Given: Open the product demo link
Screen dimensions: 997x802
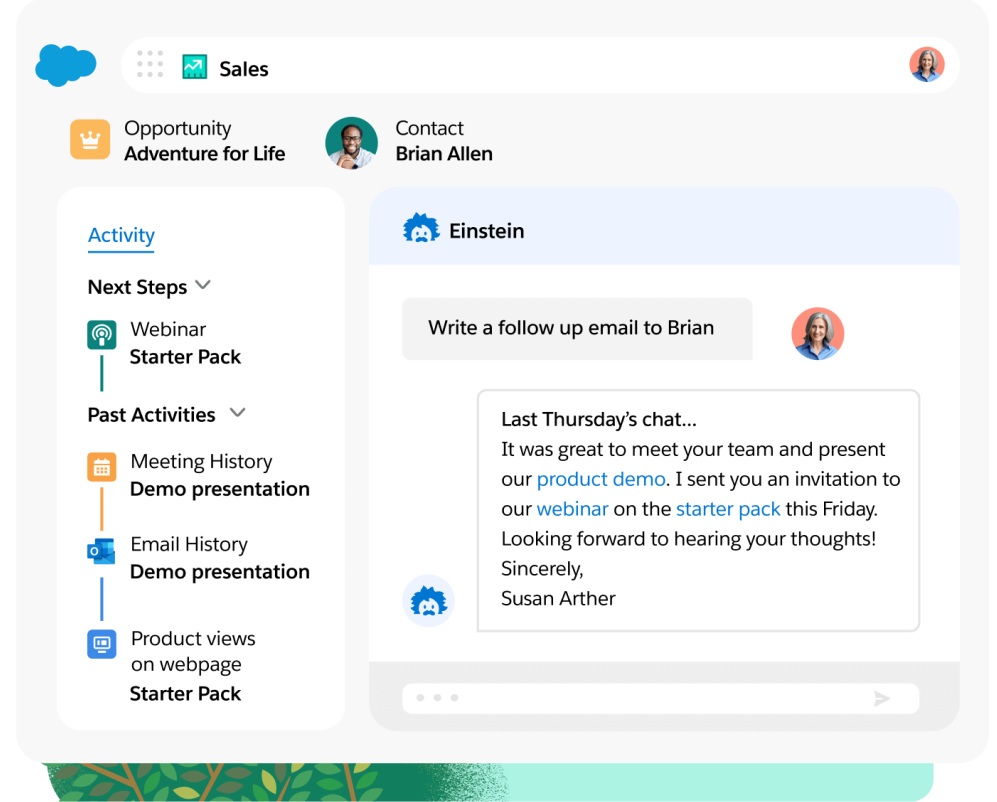Looking at the screenshot, I should point(601,479).
